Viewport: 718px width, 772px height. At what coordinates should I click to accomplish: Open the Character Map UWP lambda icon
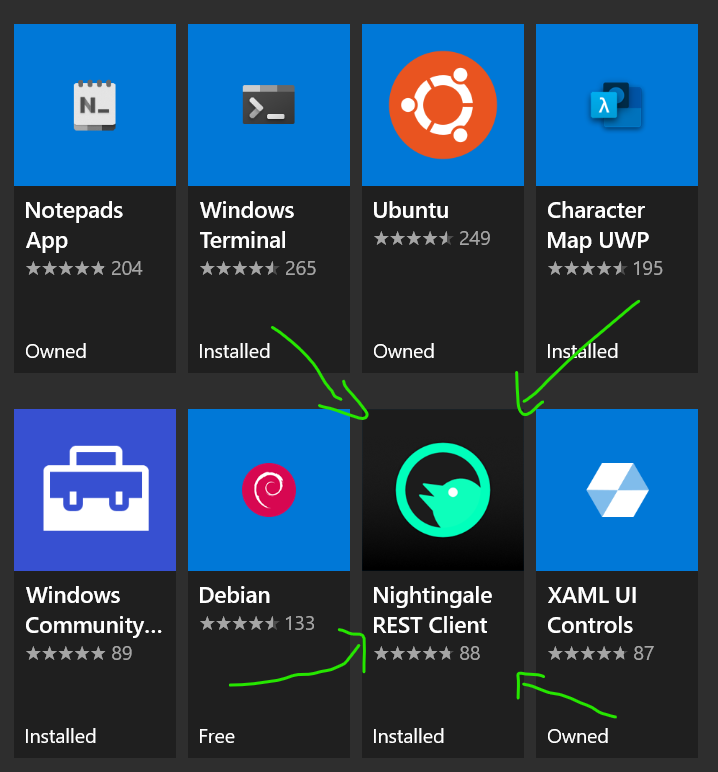click(x=617, y=105)
